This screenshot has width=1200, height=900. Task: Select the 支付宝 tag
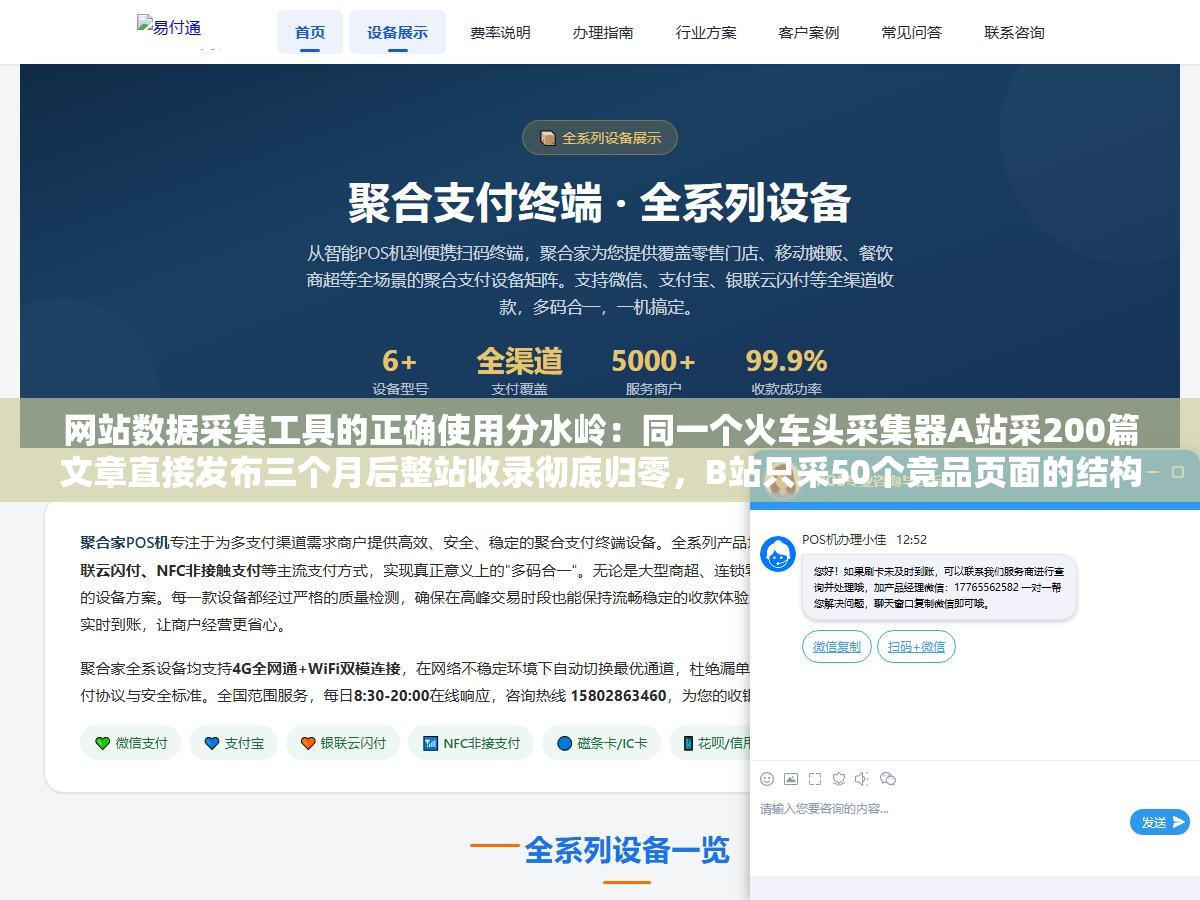pos(234,743)
